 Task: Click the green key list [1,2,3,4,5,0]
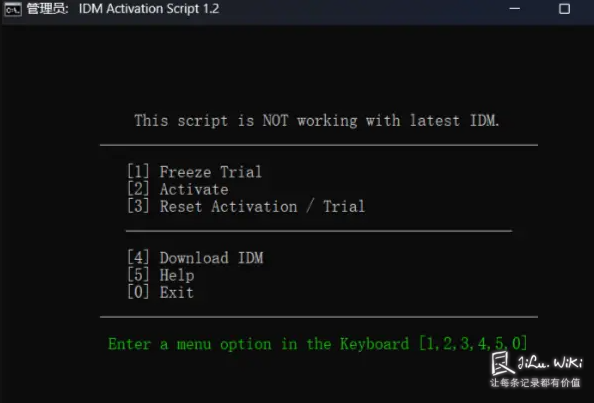pos(473,344)
